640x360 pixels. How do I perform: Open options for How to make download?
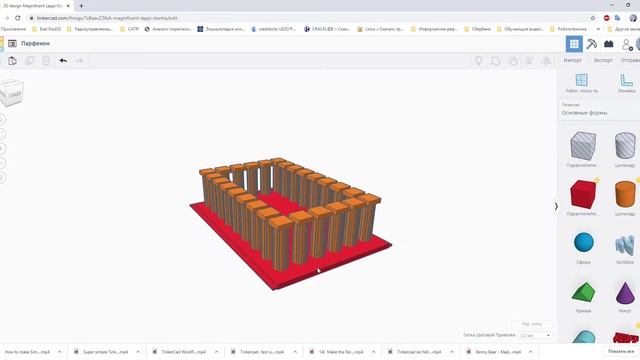click(x=60, y=352)
